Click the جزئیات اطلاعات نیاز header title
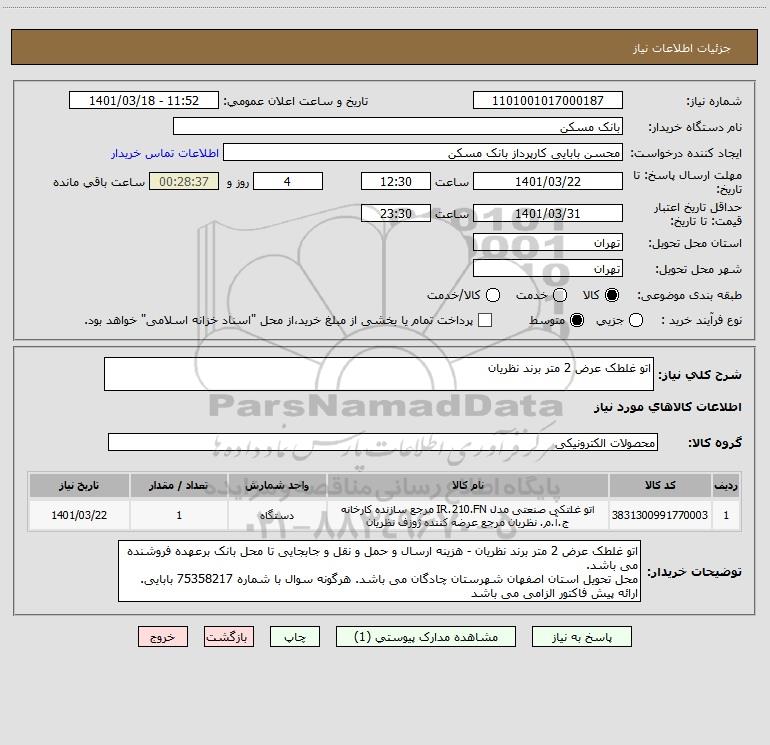 (x=682, y=48)
